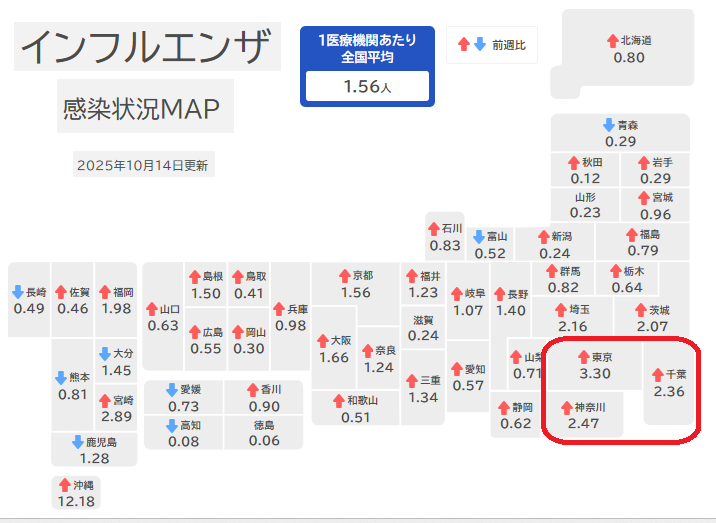Viewport: 716px width, 523px height.
Task: Click the blue down arrow beside 富山
Action: click(479, 238)
